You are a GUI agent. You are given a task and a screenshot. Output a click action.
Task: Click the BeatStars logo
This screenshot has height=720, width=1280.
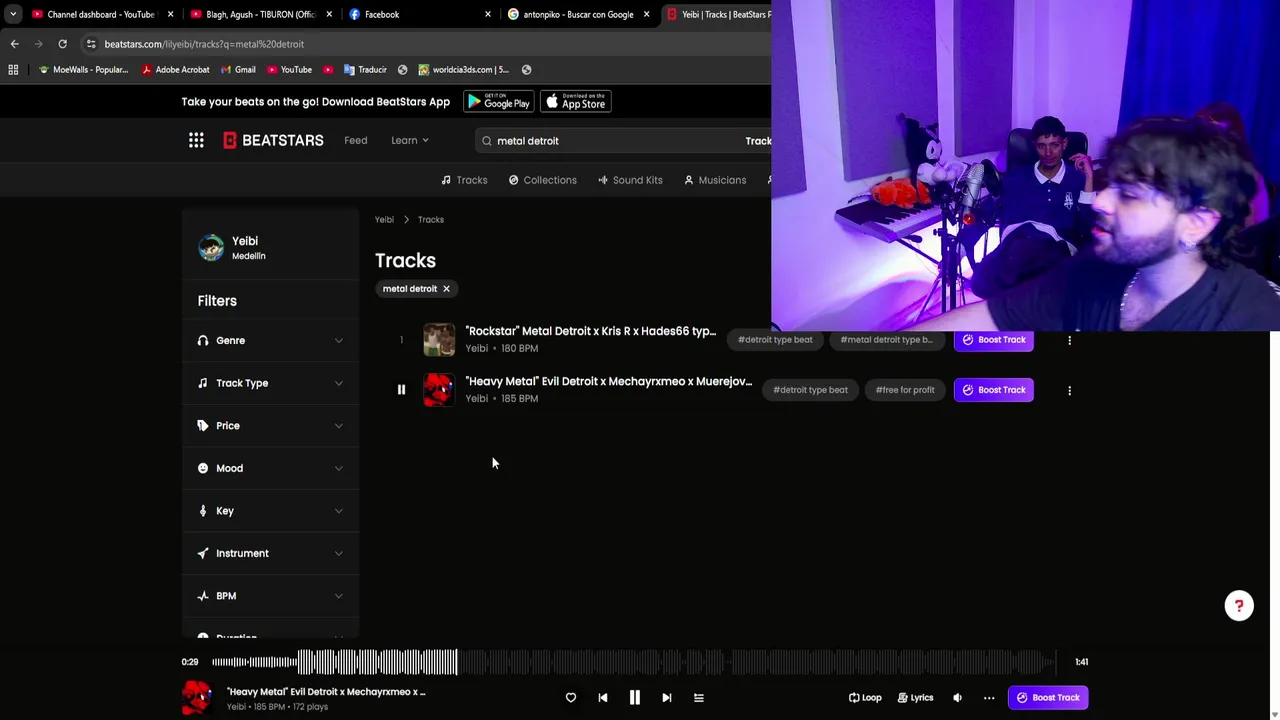click(273, 140)
